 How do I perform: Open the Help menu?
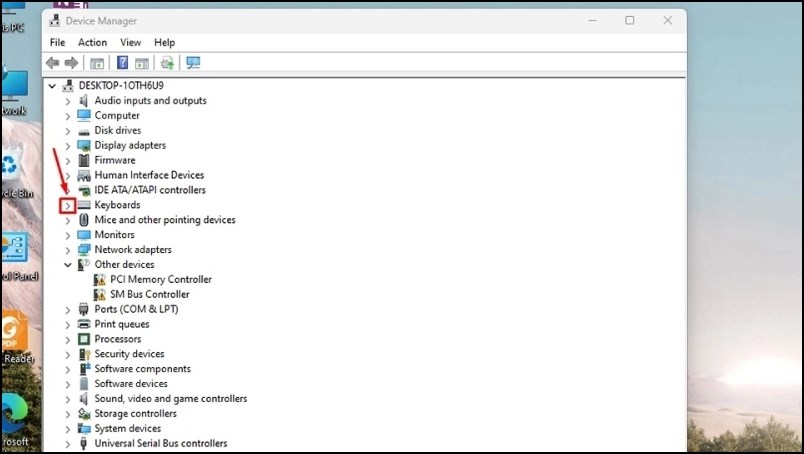coord(165,43)
